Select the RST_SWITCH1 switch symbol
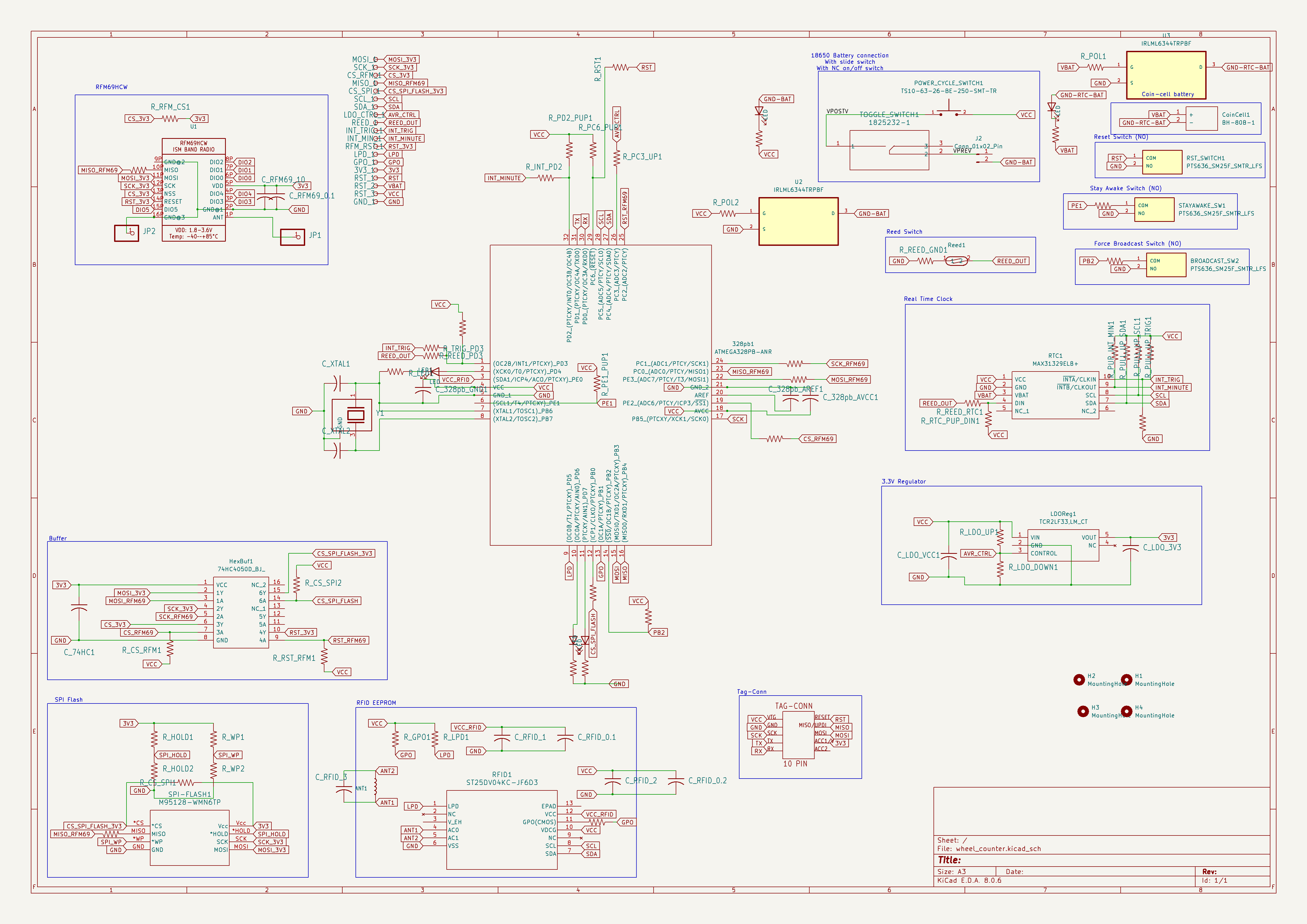This screenshot has width=1307, height=924. pos(1162,162)
